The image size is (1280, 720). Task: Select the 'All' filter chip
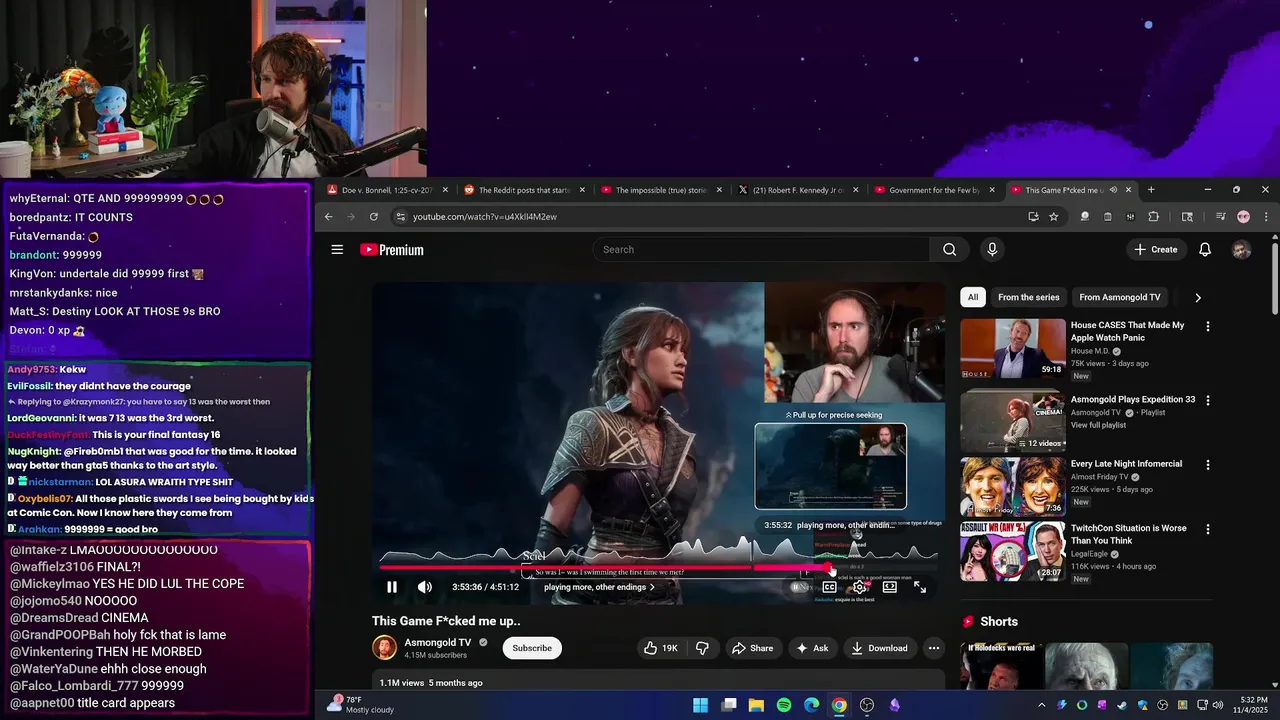pos(973,297)
